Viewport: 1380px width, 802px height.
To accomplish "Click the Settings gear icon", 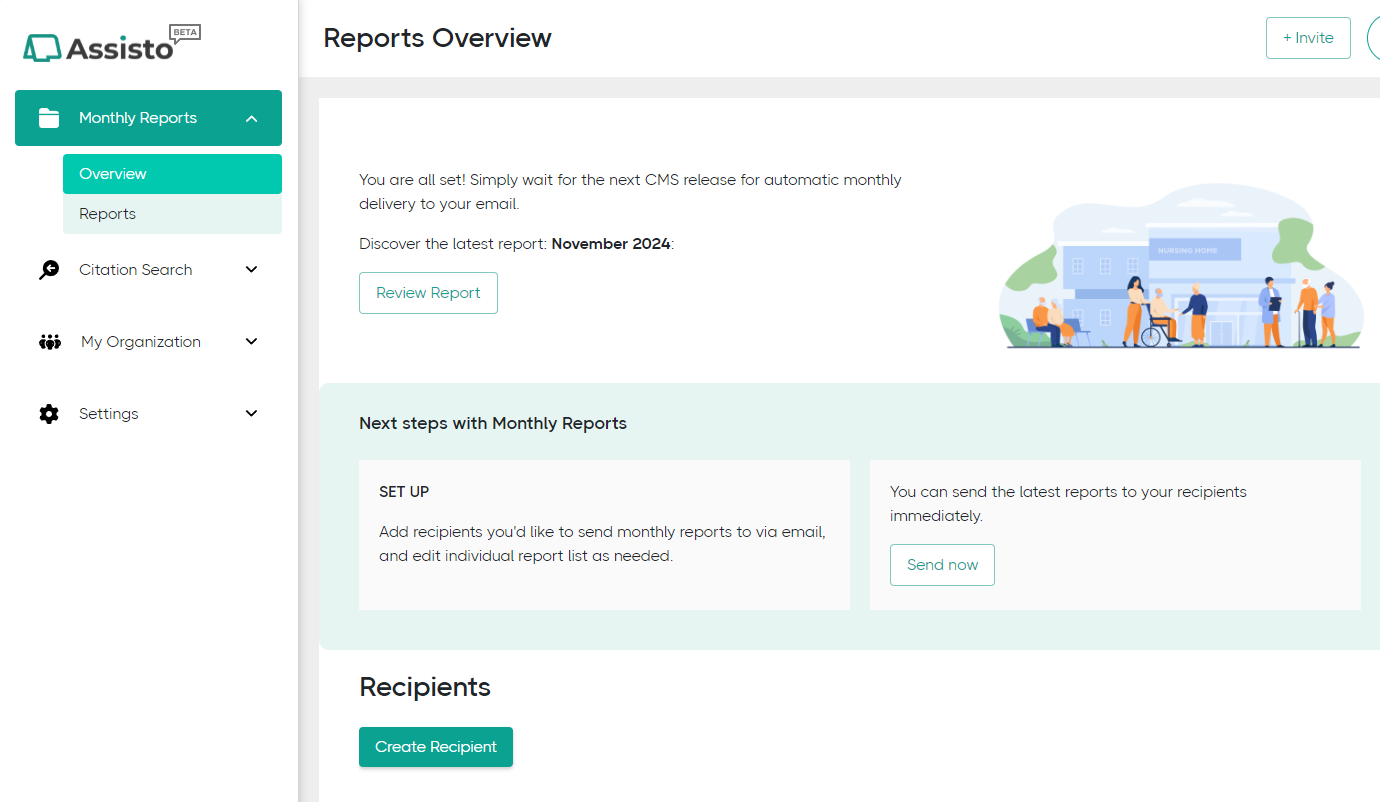I will coord(49,414).
